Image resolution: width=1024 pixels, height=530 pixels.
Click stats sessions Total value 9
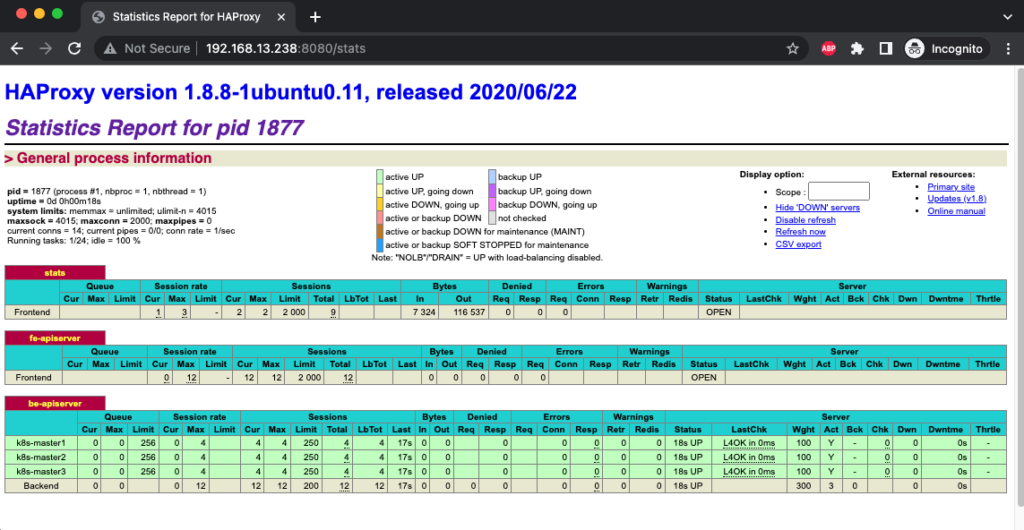pyautogui.click(x=333, y=312)
